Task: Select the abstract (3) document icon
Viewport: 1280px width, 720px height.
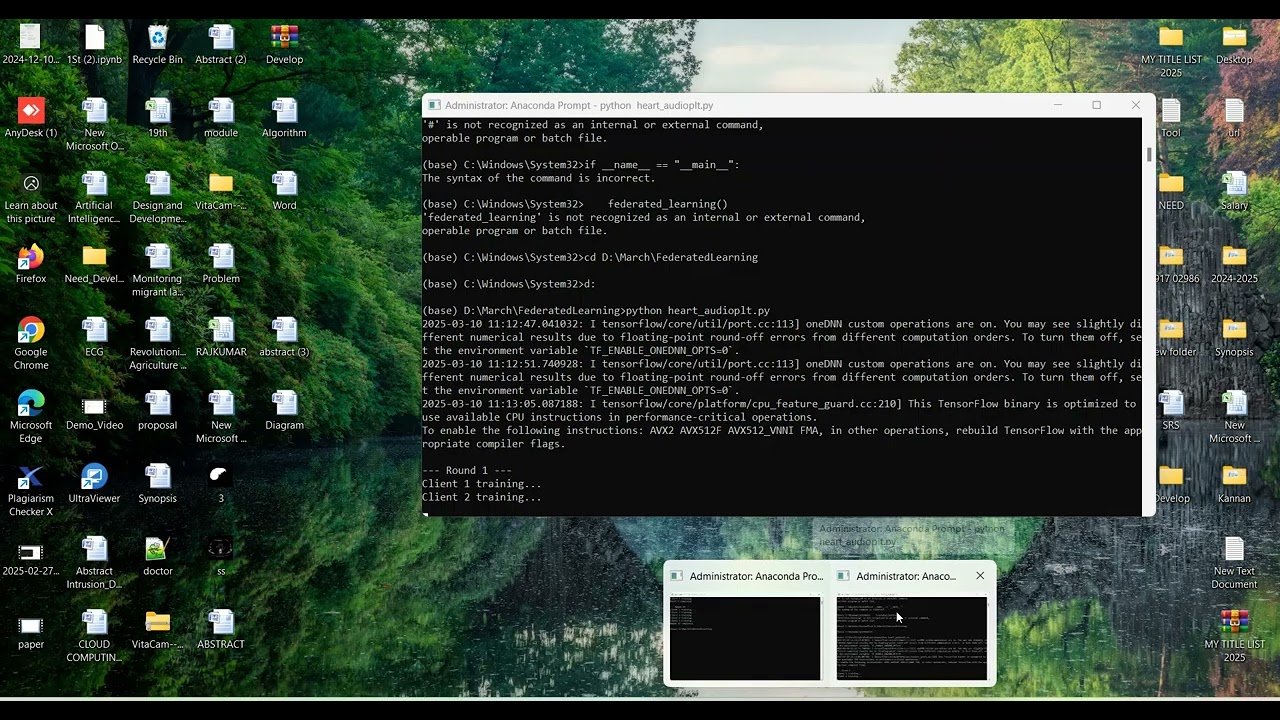Action: (284, 337)
